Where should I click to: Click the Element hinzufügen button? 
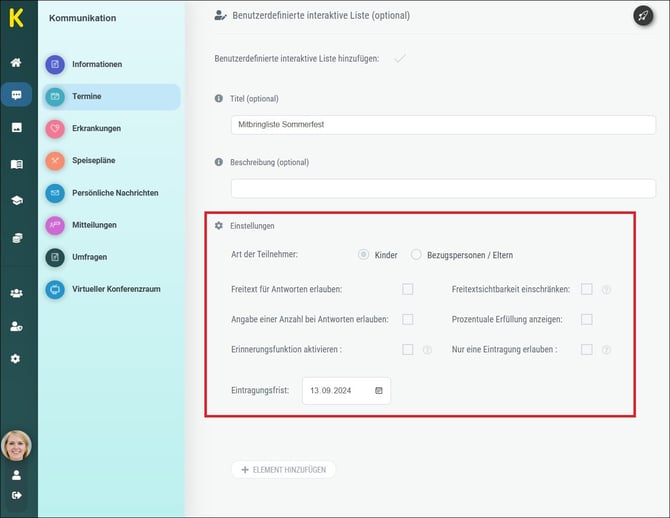[x=283, y=470]
